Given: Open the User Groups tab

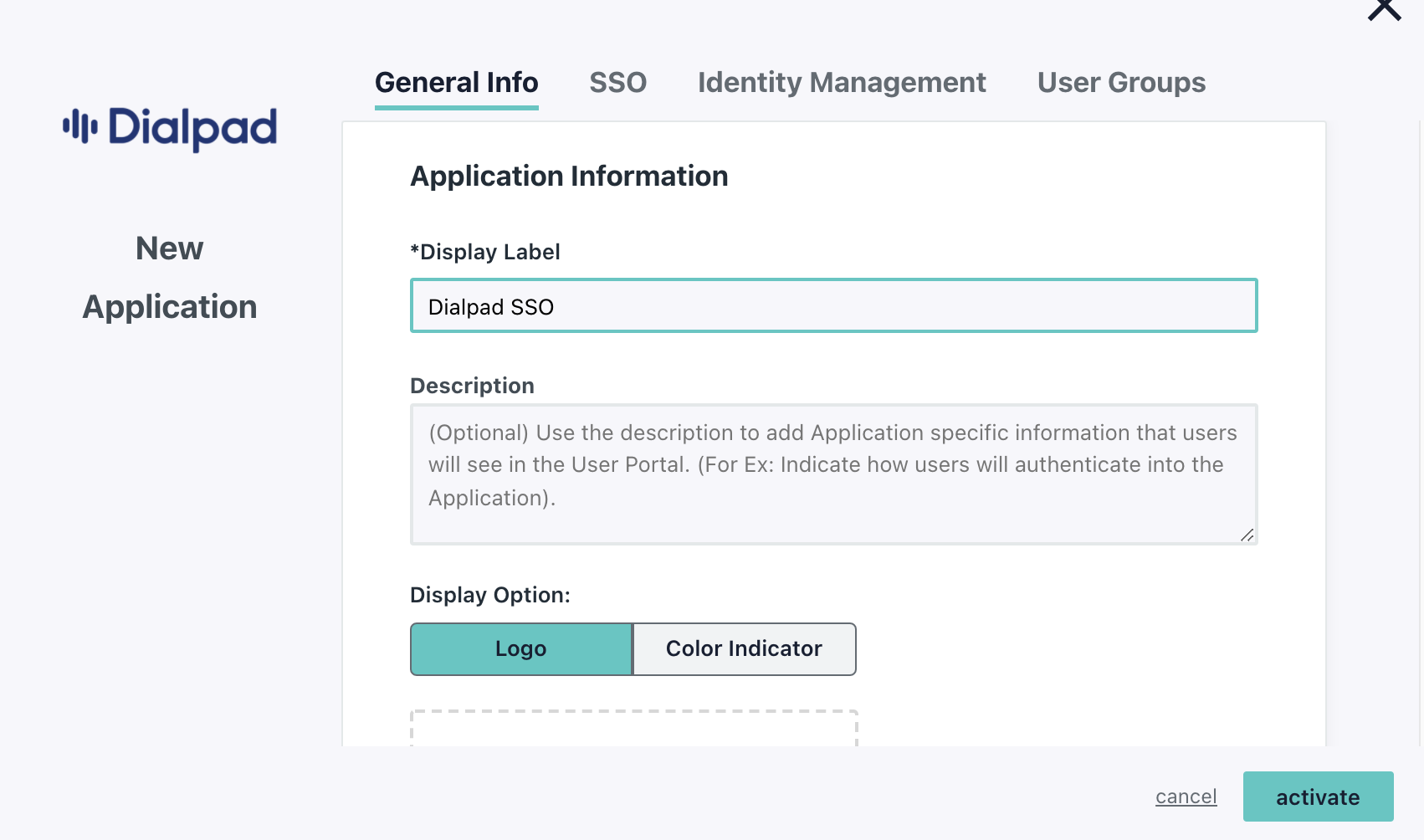Looking at the screenshot, I should [1121, 83].
